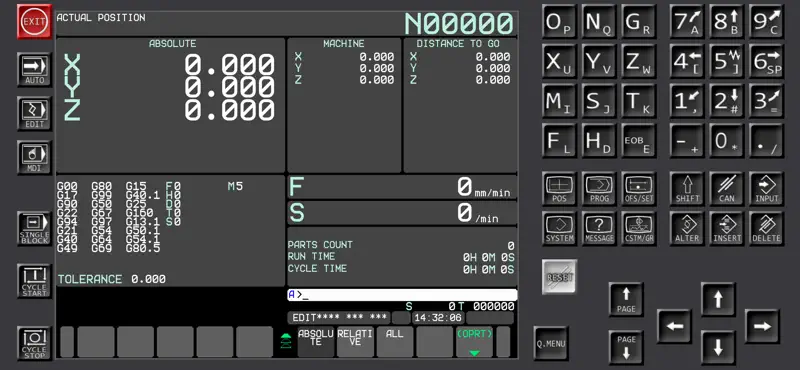Image resolution: width=800 pixels, height=370 pixels.
Task: Move cursor left with the left arrow key
Action: tap(674, 326)
